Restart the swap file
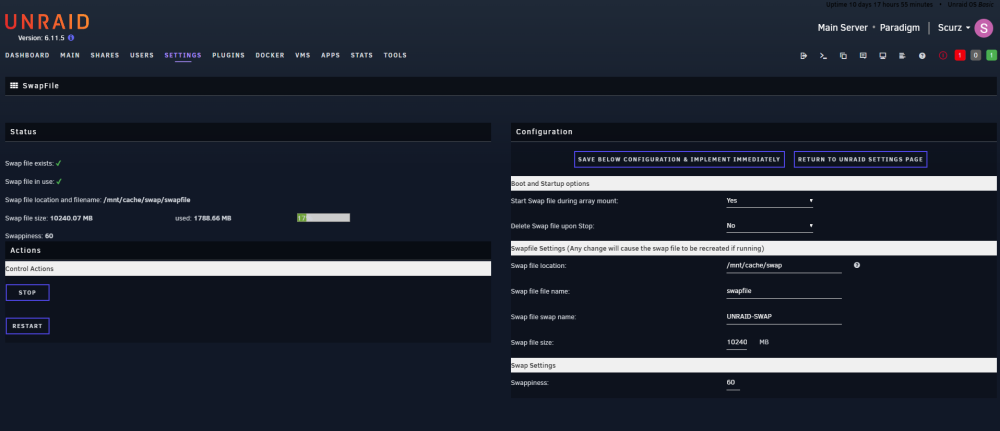1000x431 pixels. point(27,326)
